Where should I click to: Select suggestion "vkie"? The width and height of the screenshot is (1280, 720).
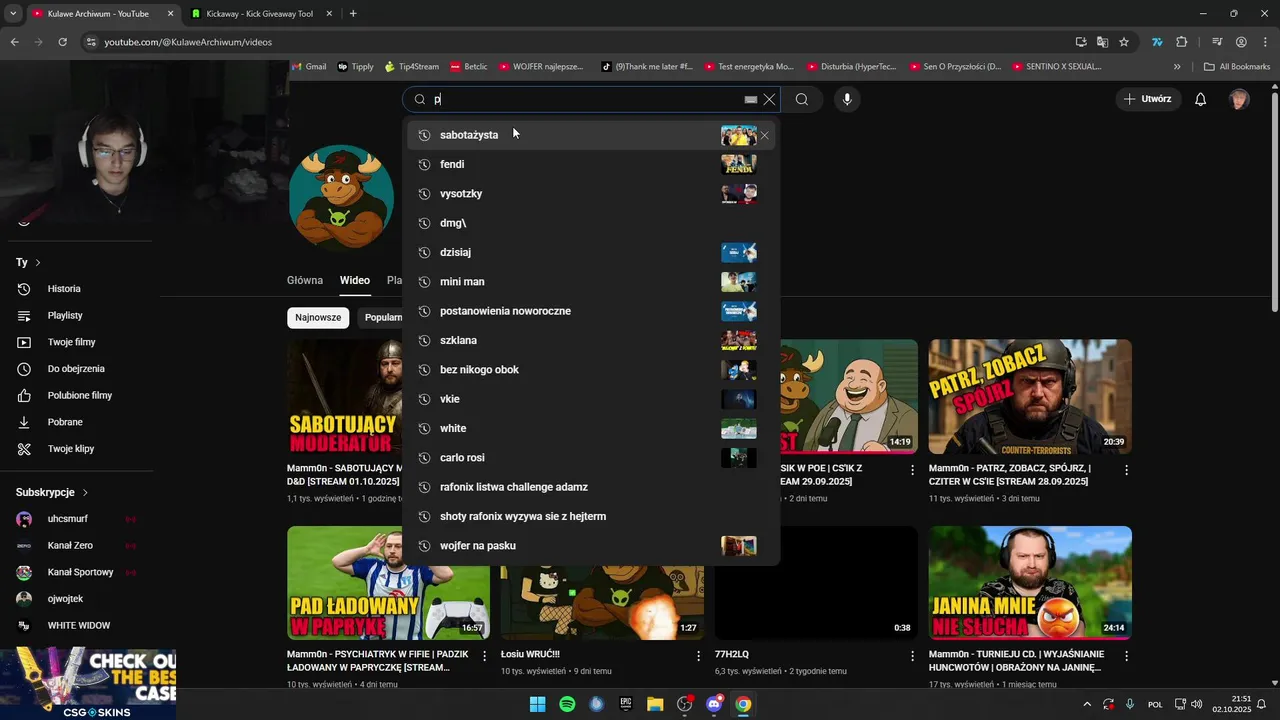590,399
